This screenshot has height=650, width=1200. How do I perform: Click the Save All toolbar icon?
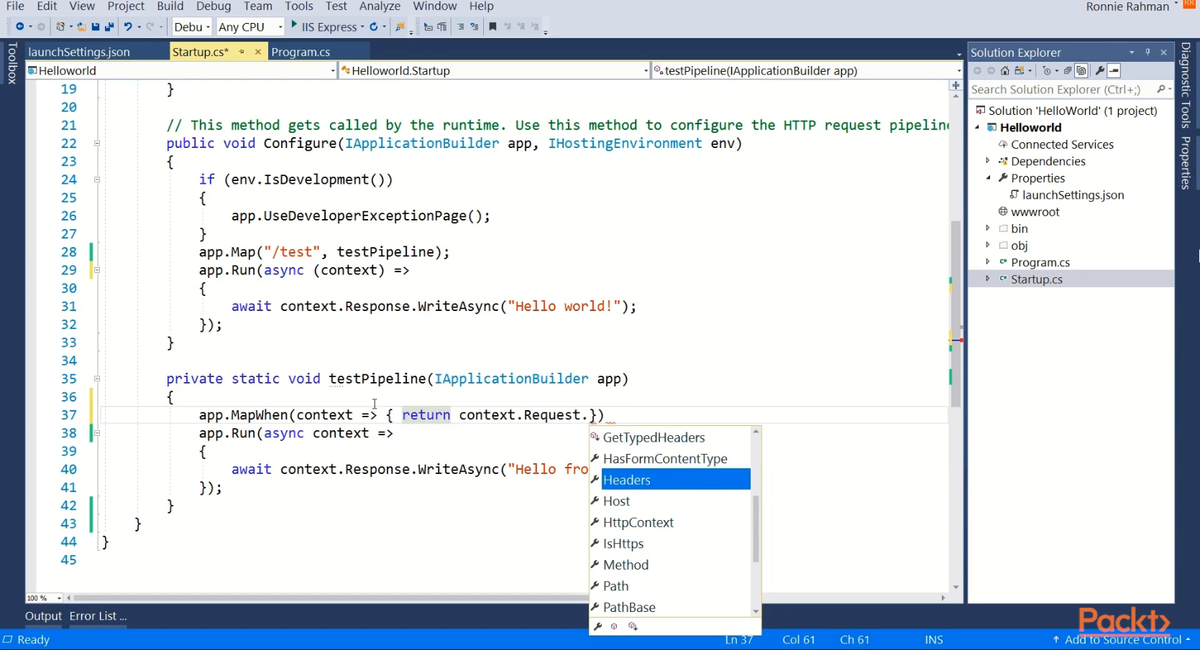tap(110, 26)
